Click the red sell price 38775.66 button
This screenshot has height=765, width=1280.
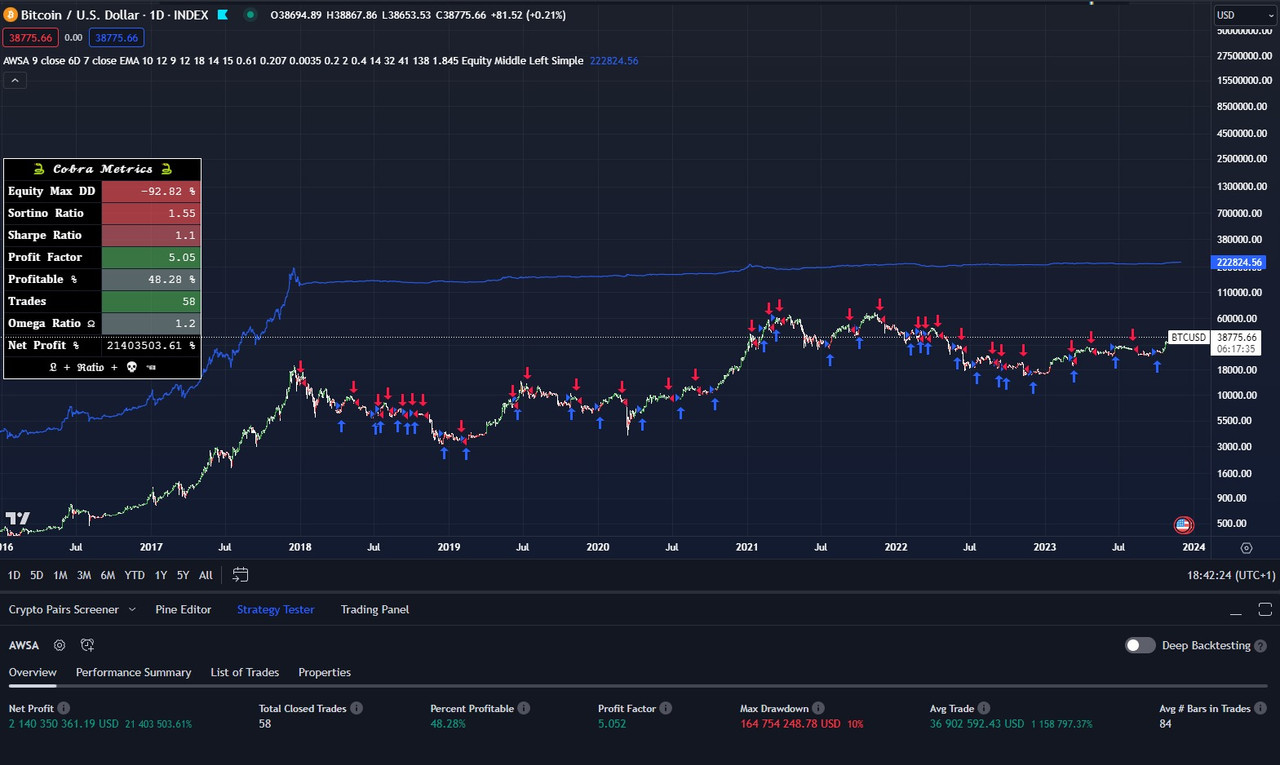pos(30,37)
